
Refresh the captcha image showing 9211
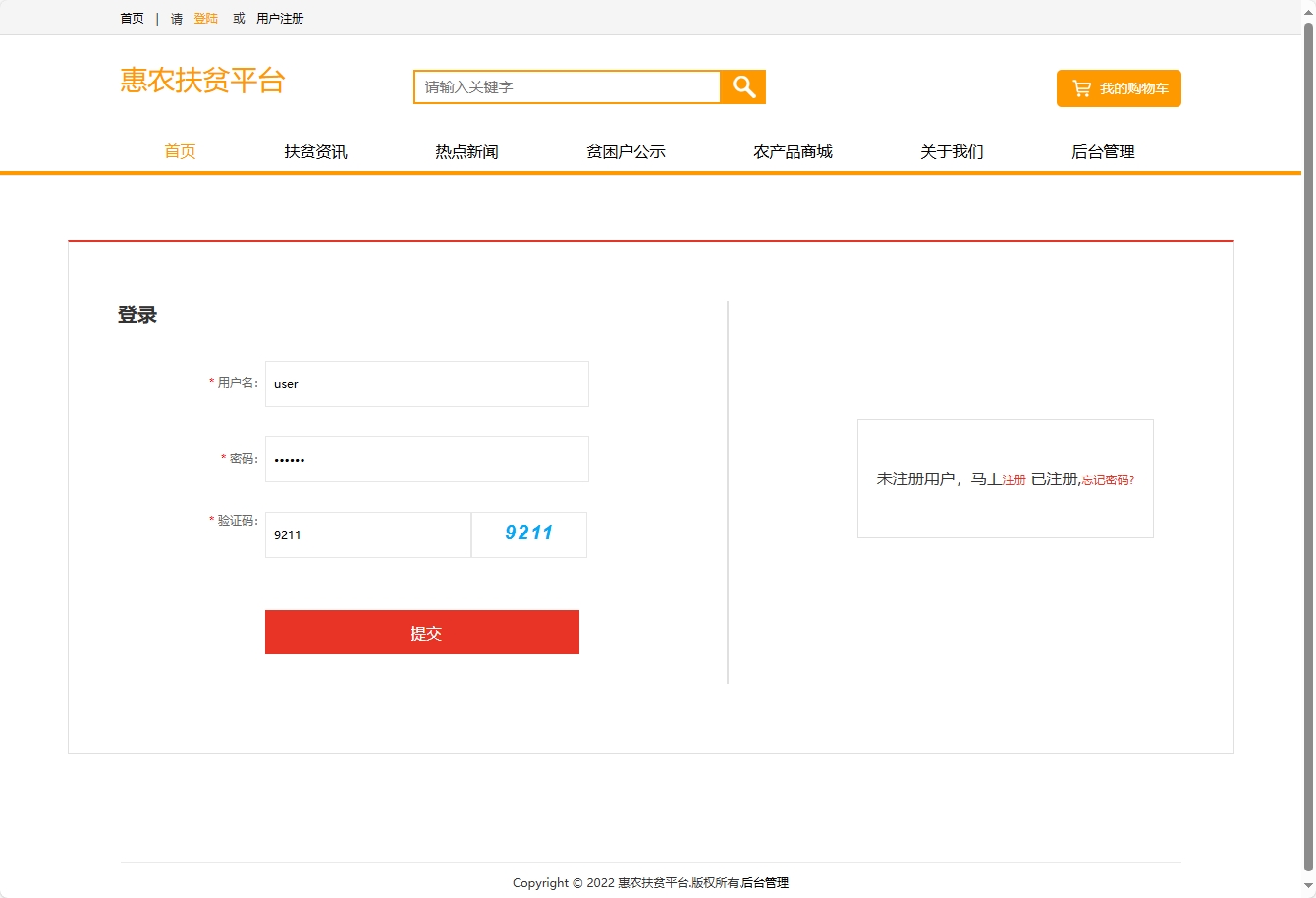coord(528,533)
